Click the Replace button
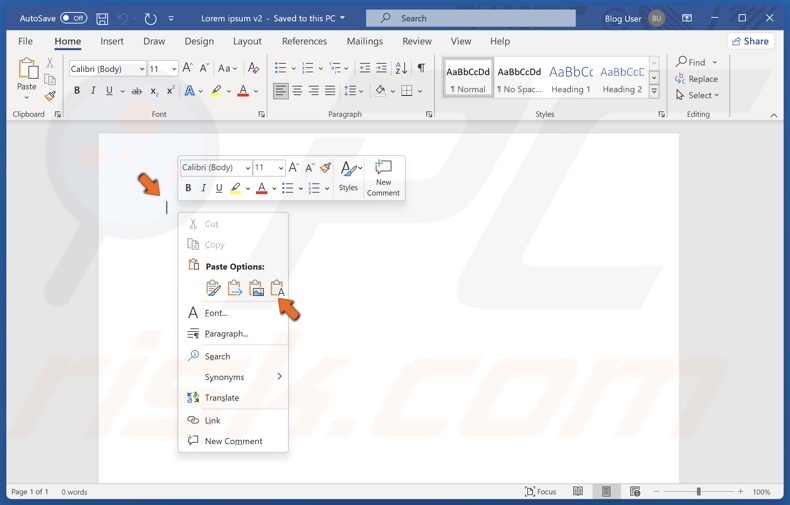The height and width of the screenshot is (505, 790). pyautogui.click(x=697, y=79)
